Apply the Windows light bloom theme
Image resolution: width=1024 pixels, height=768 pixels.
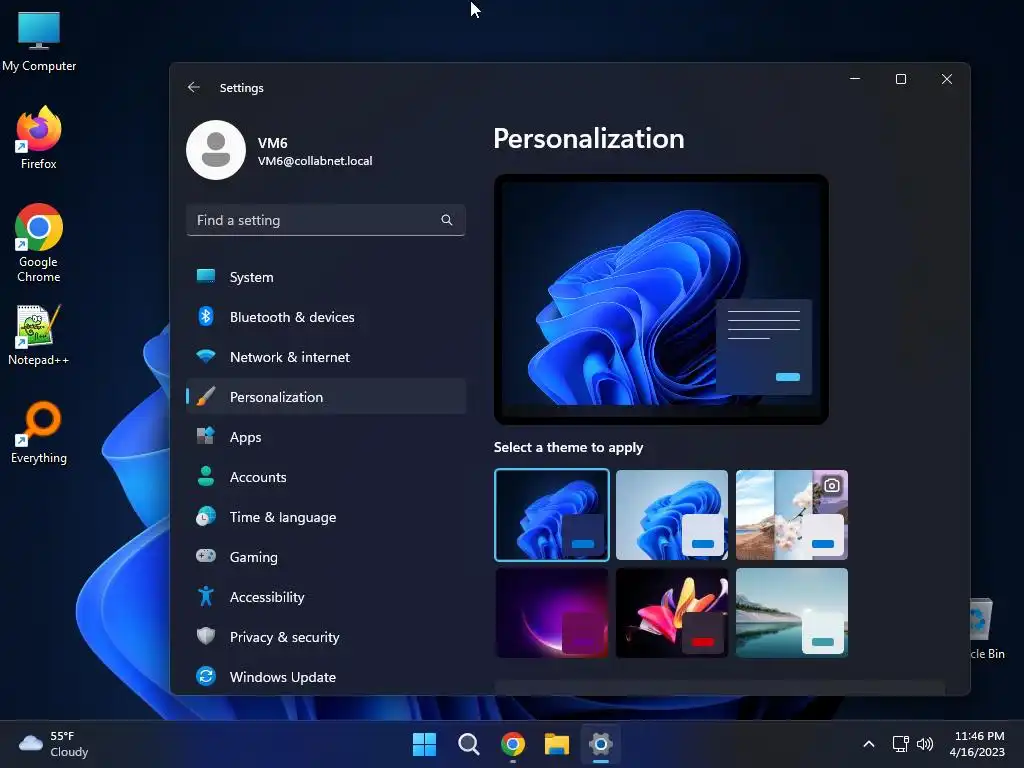[672, 515]
